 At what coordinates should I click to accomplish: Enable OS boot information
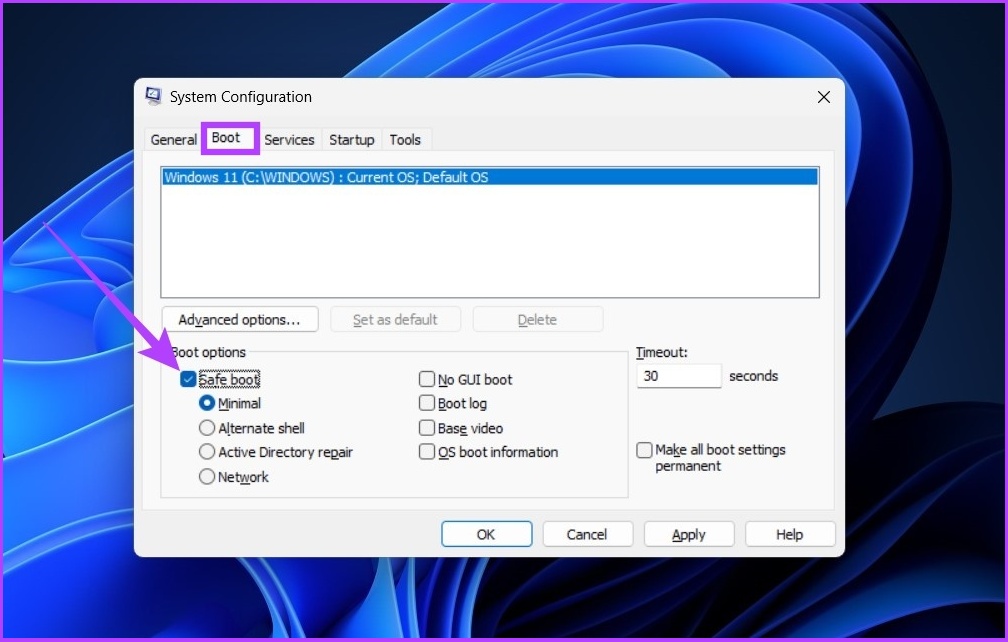click(427, 452)
